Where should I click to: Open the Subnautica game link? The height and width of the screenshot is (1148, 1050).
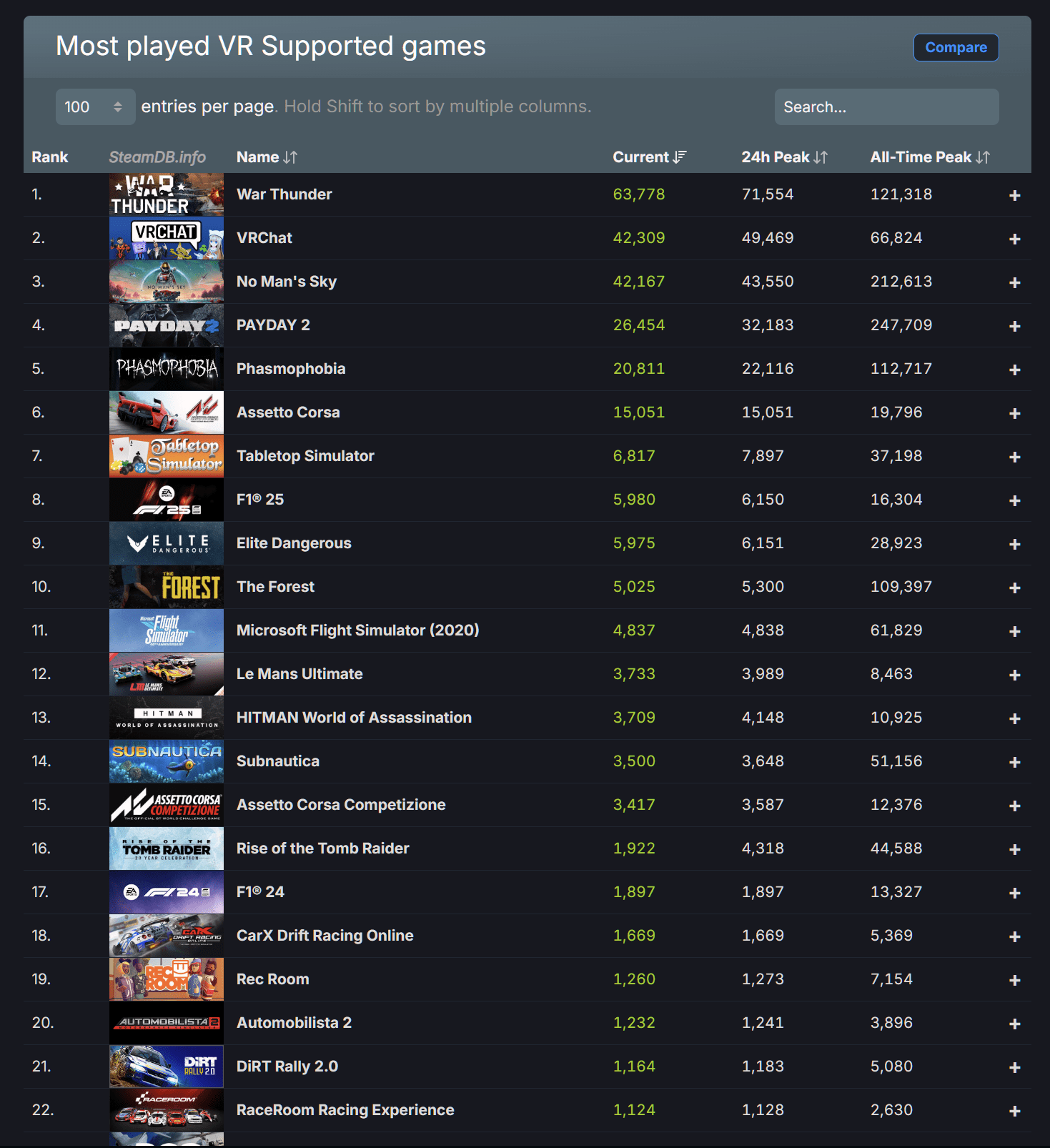278,761
